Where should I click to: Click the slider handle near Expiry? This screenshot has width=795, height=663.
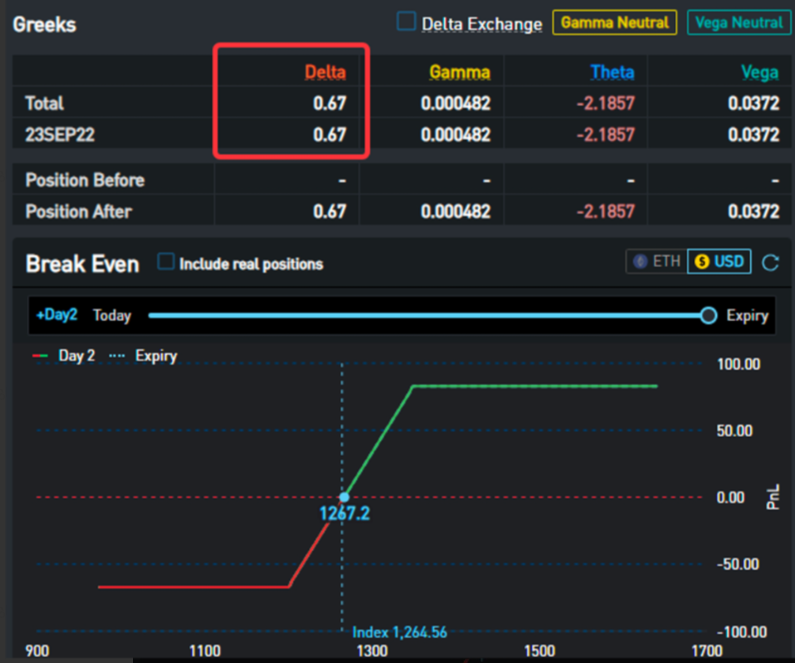coord(708,316)
